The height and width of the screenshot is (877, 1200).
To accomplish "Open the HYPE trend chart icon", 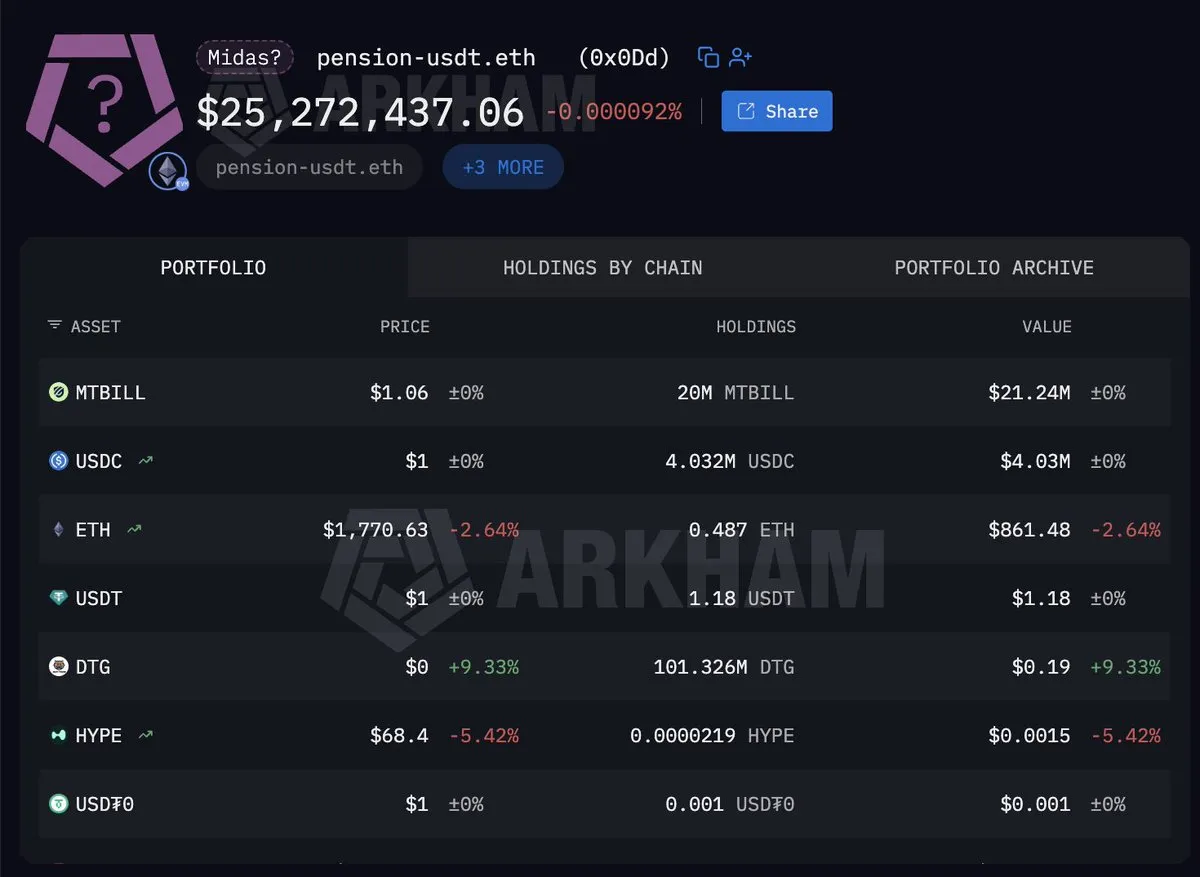I will click(145, 735).
